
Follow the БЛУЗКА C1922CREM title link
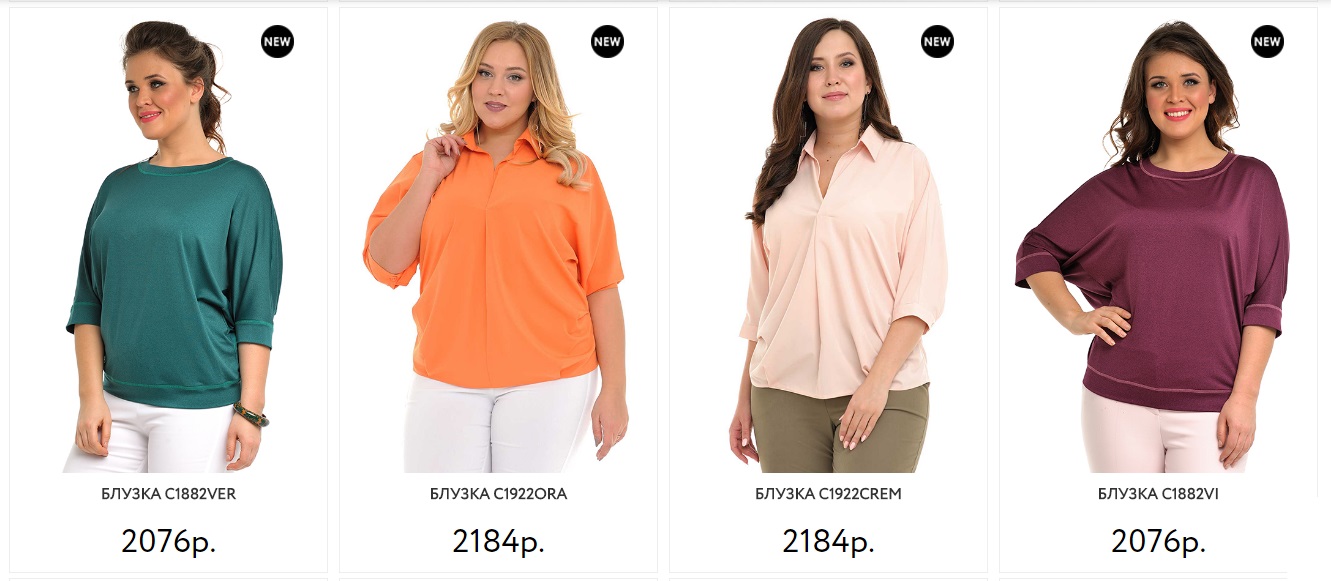828,494
